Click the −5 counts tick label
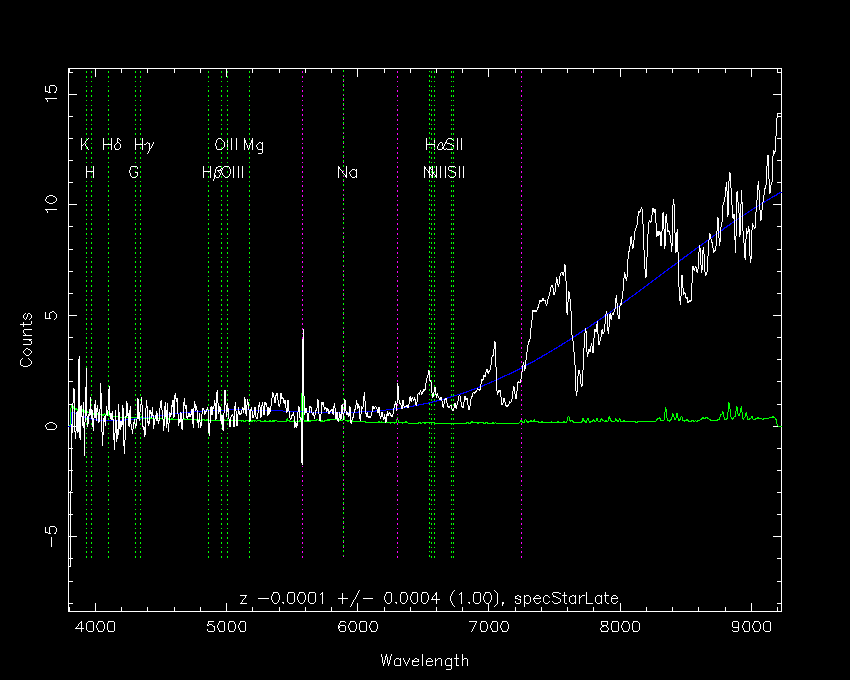850x680 pixels. 50,536
